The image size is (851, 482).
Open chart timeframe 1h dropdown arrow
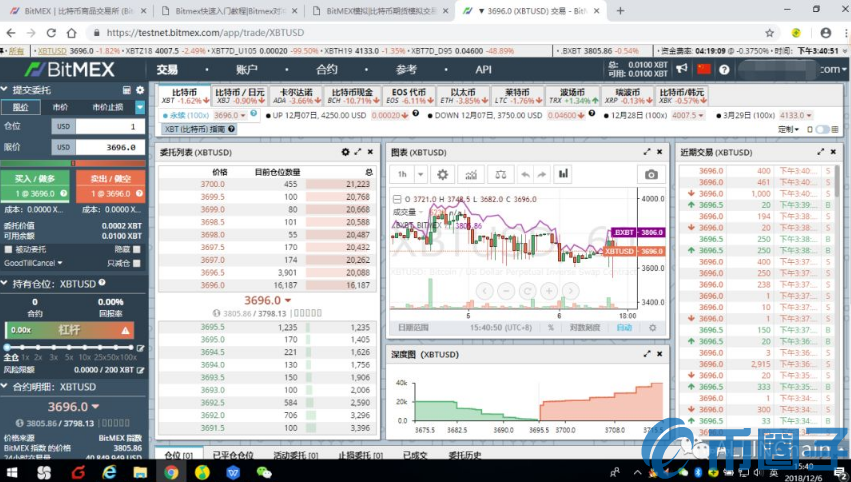pyautogui.click(x=420, y=174)
